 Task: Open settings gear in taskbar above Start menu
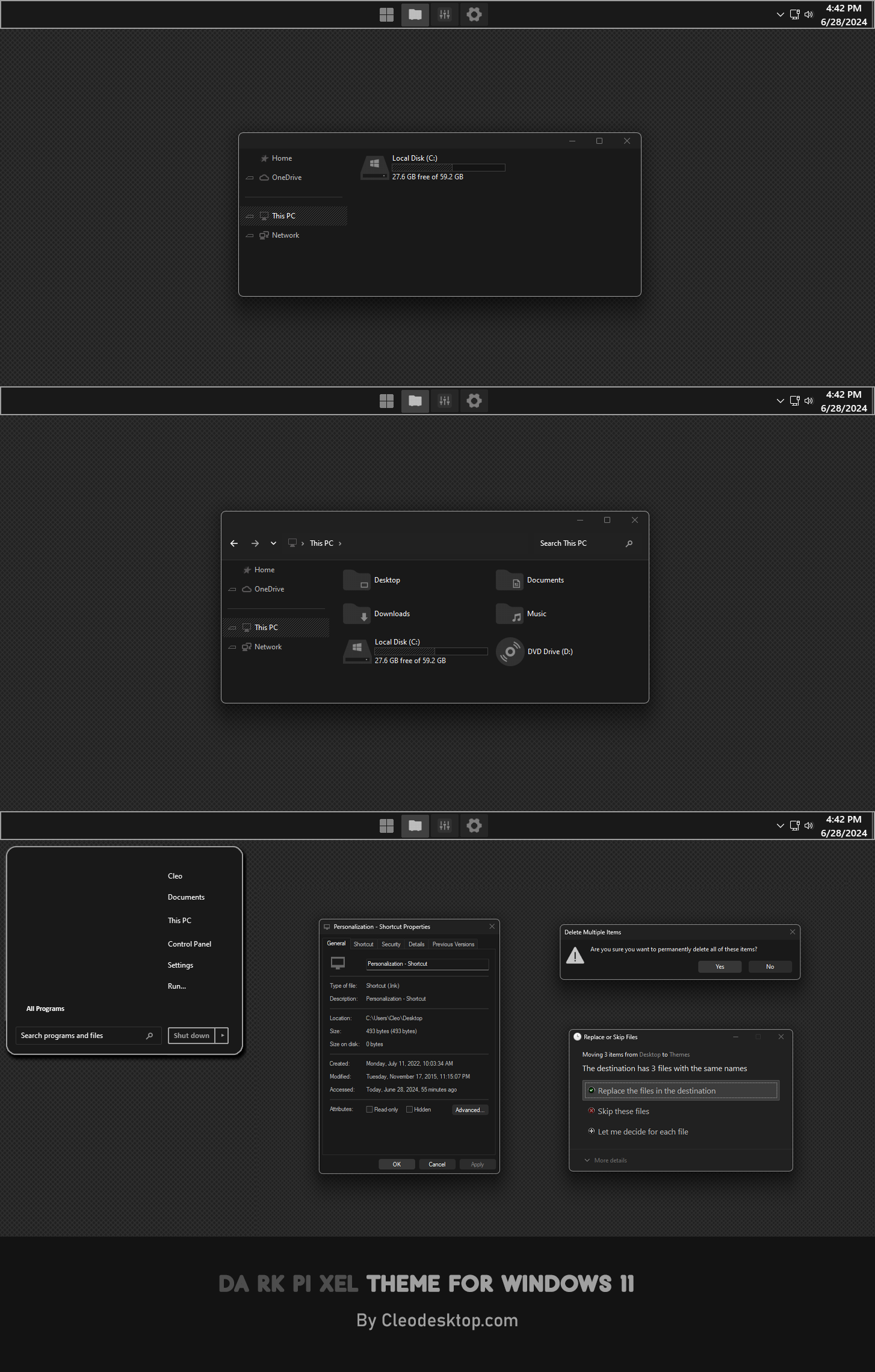pyautogui.click(x=474, y=826)
